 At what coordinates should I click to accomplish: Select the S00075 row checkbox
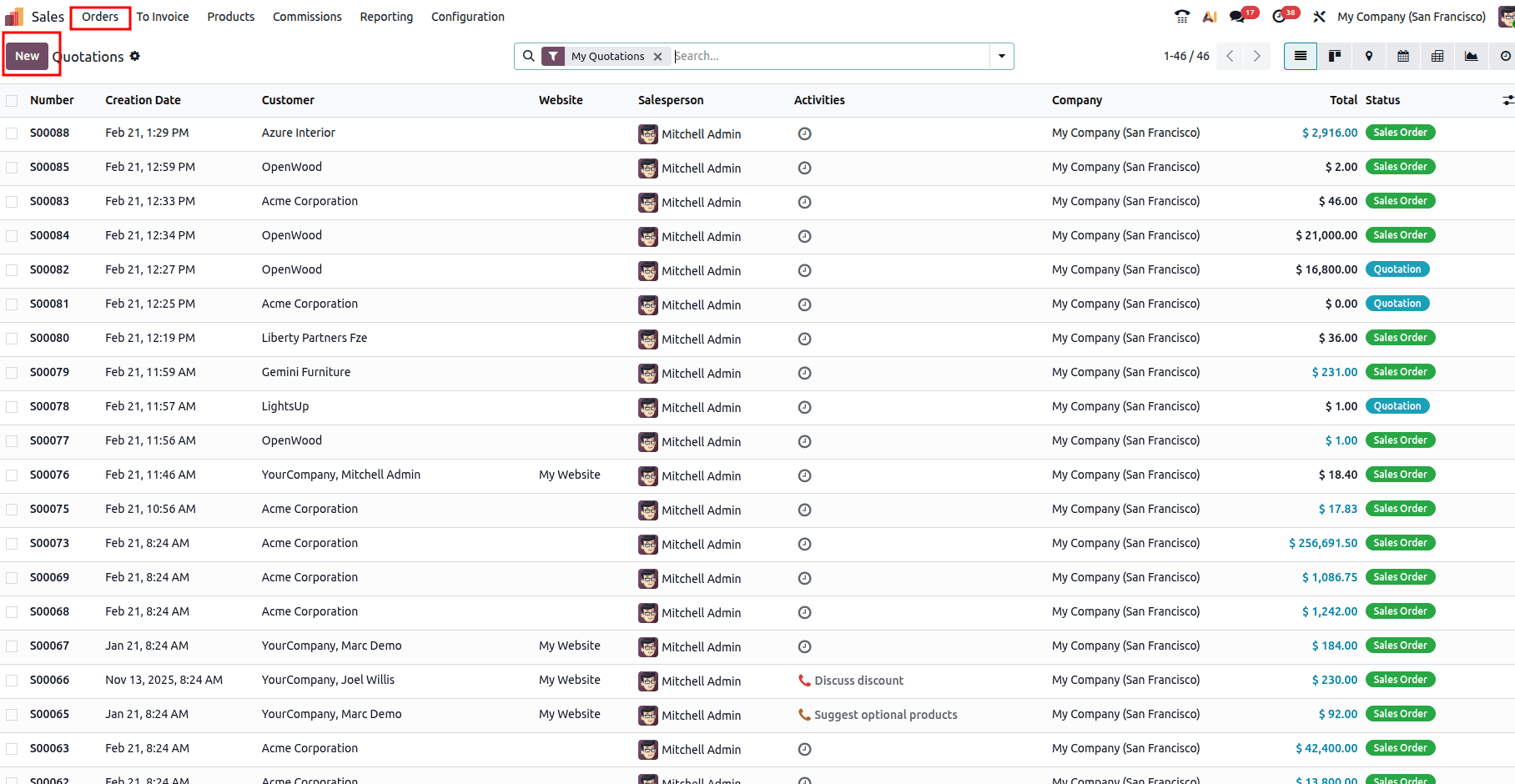12,510
